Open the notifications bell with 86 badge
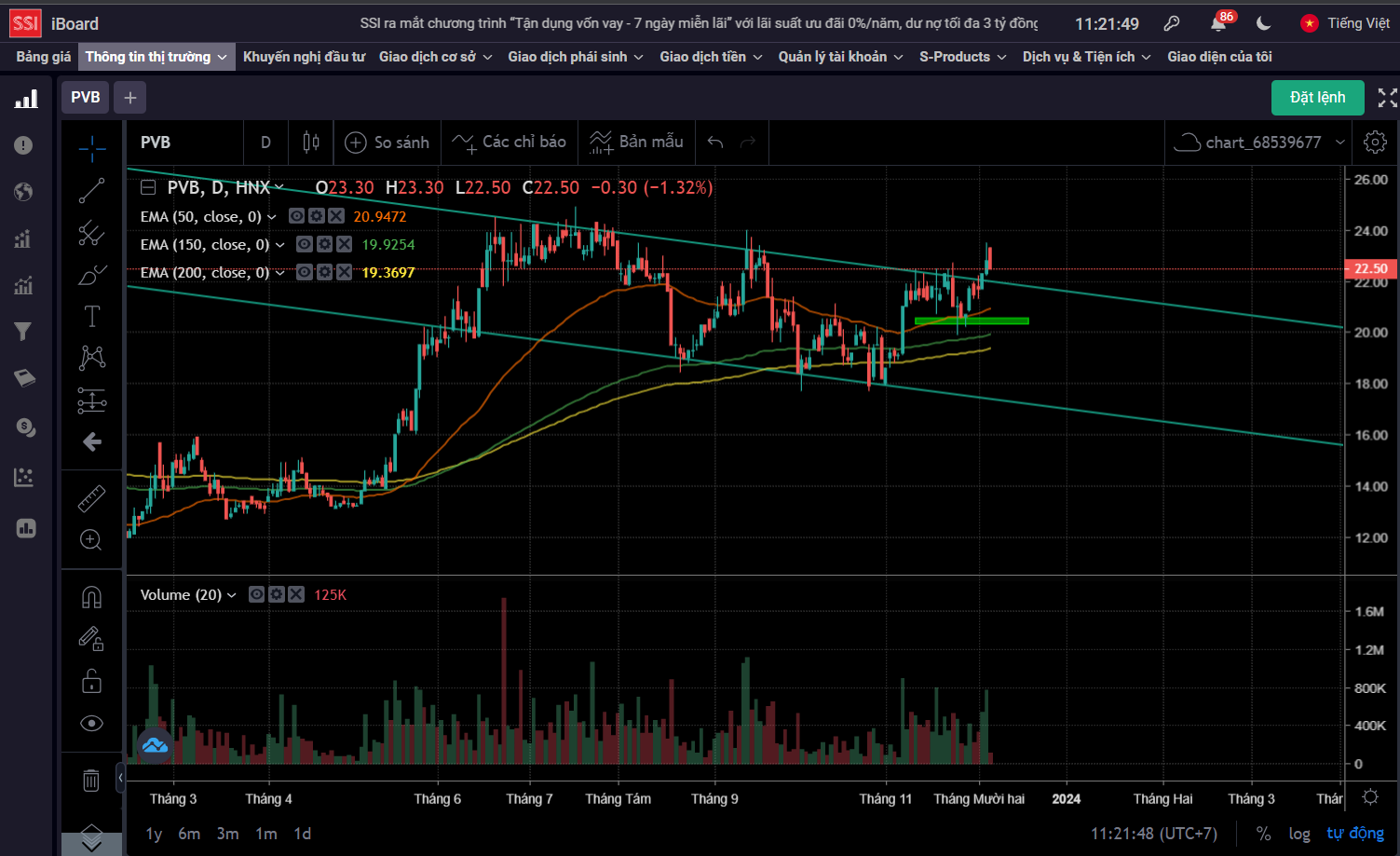1400x856 pixels. [x=1218, y=23]
